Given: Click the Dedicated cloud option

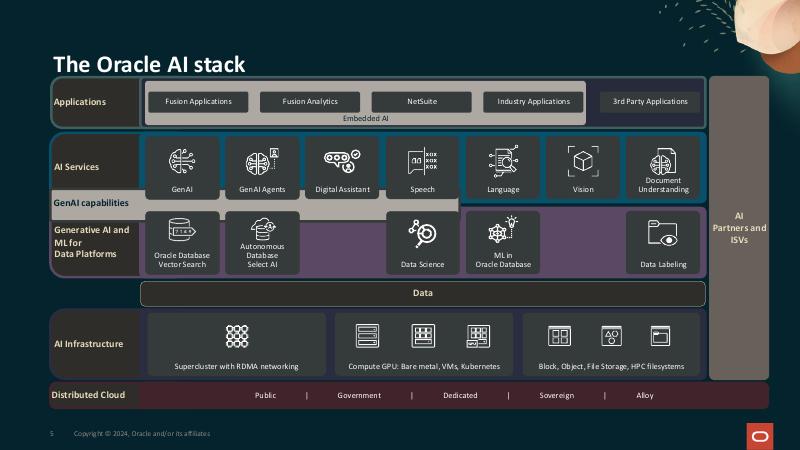Looking at the screenshot, I should coord(460,395).
